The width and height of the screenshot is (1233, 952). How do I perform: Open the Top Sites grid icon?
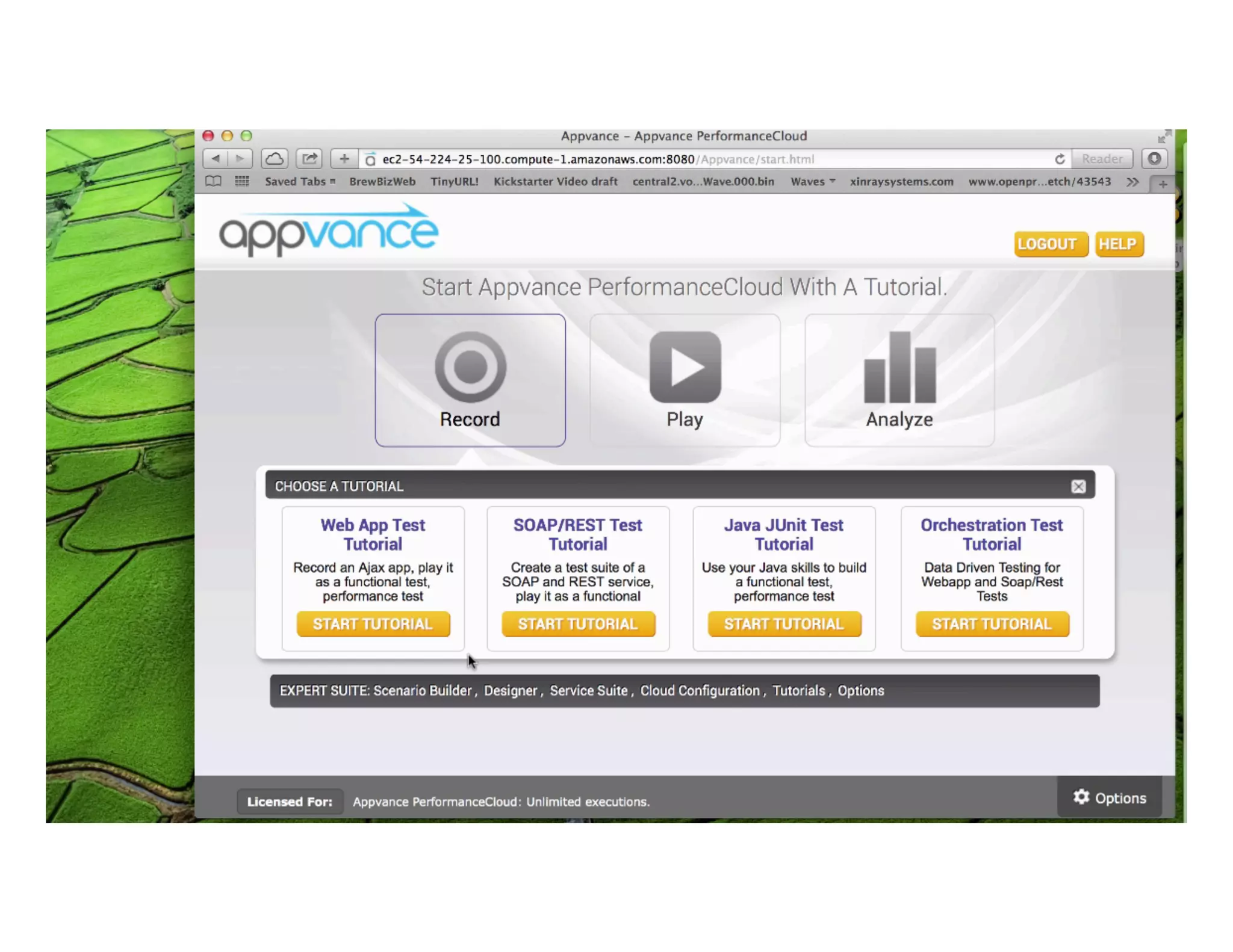241,181
